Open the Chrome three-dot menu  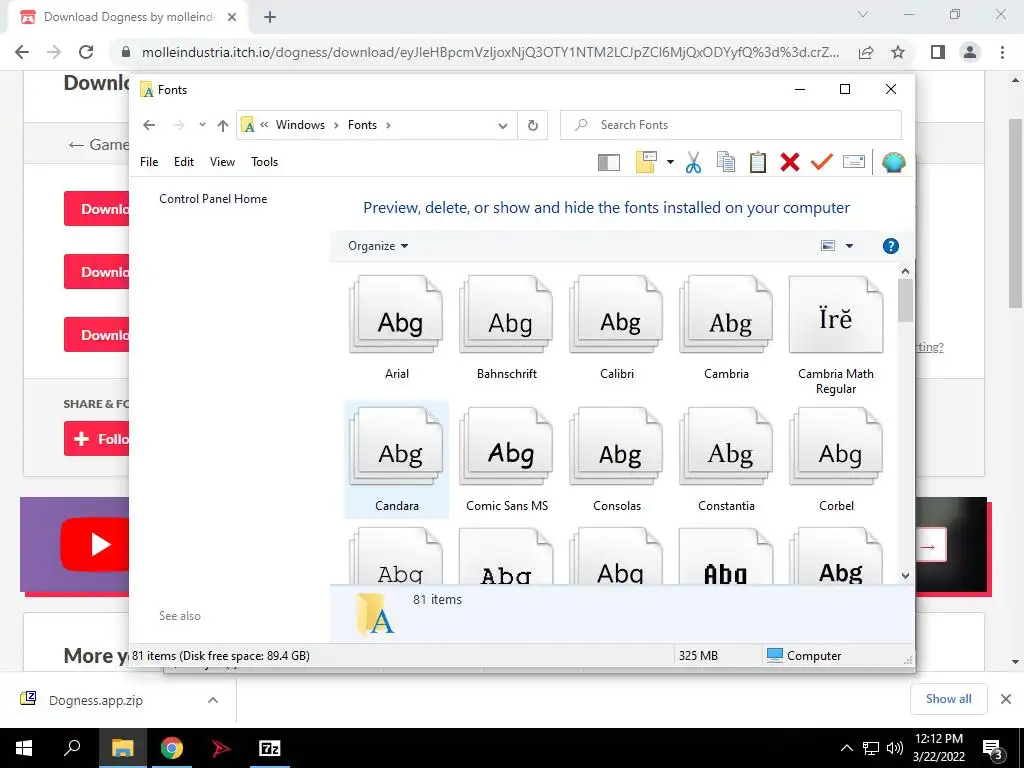click(1002, 52)
